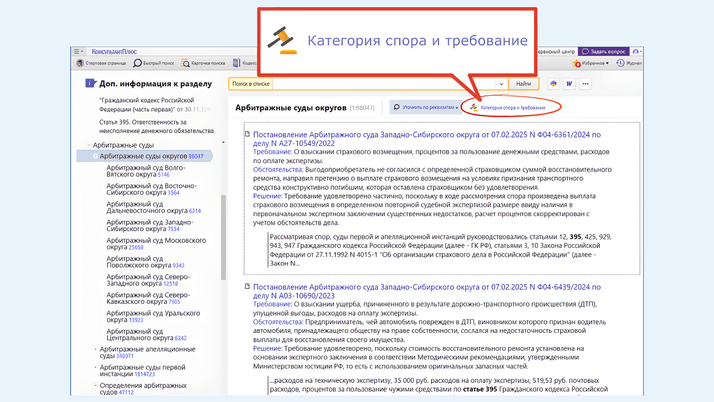
Task: Open Журнал clock icon
Action: tap(620, 63)
